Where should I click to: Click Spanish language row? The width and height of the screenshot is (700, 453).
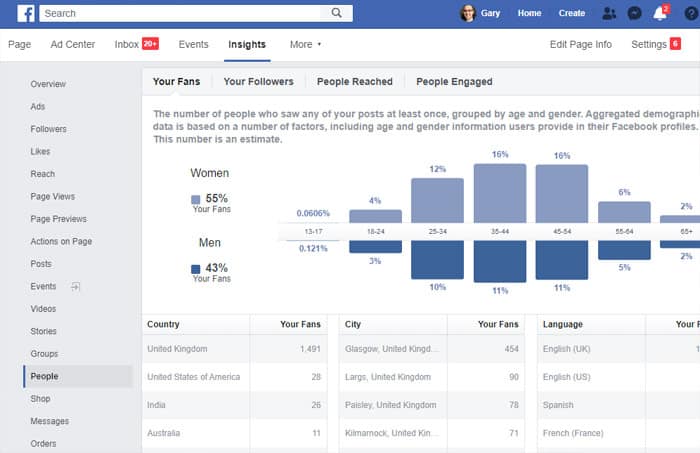click(x=619, y=405)
